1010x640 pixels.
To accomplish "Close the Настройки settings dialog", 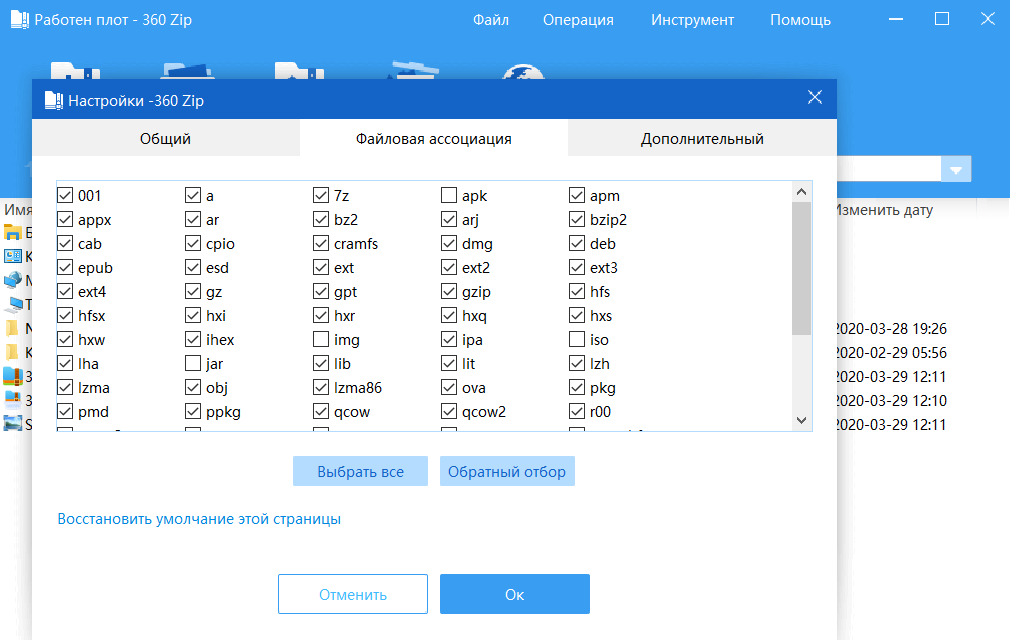I will pyautogui.click(x=815, y=97).
